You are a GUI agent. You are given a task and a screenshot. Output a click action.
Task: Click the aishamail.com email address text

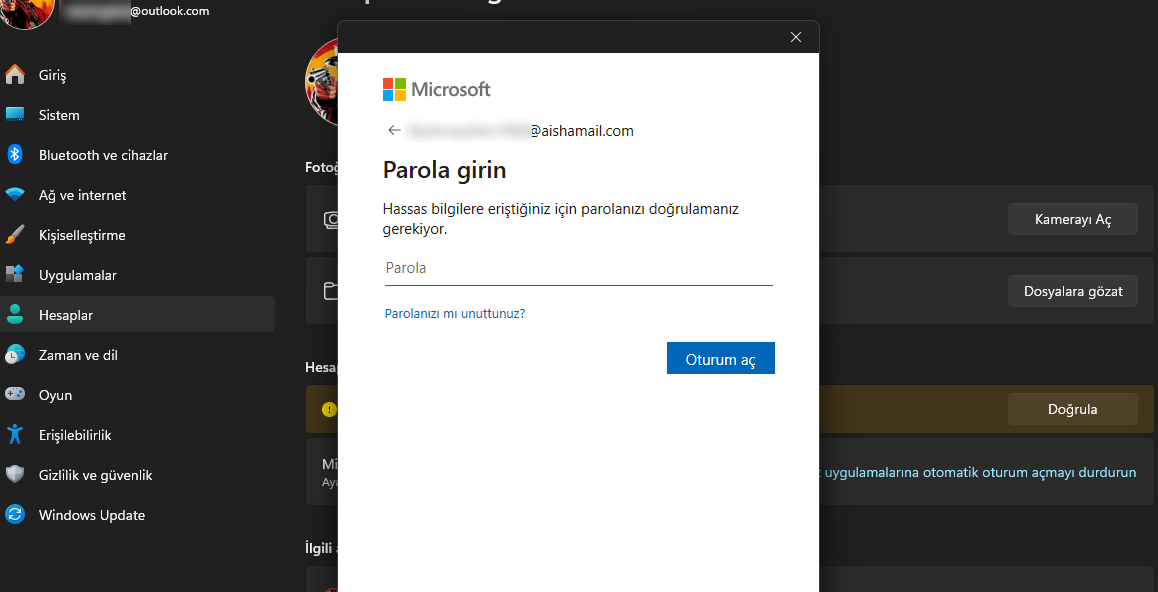tap(521, 131)
